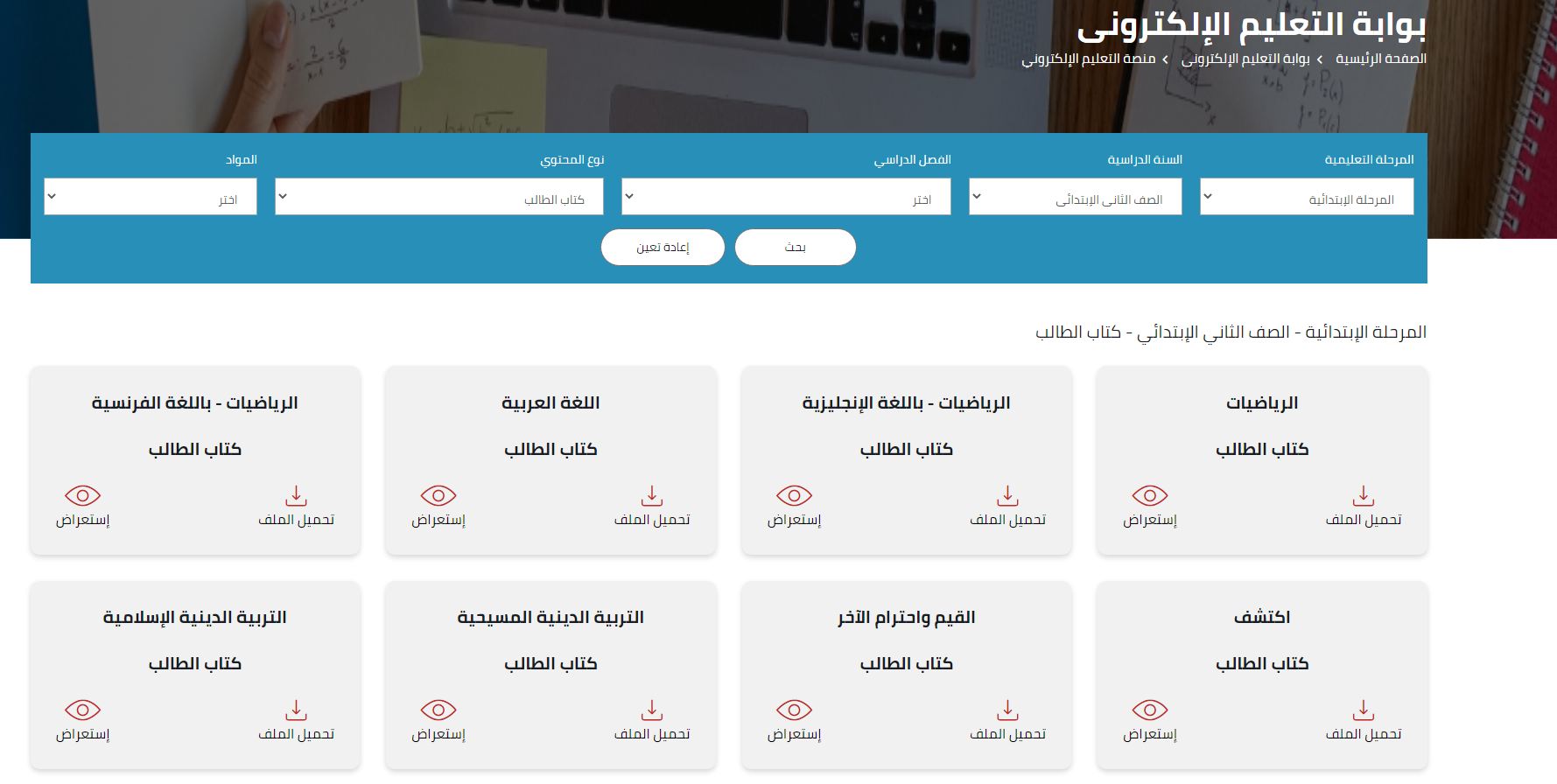View القيم واحترام الآخر via eye icon

794,710
